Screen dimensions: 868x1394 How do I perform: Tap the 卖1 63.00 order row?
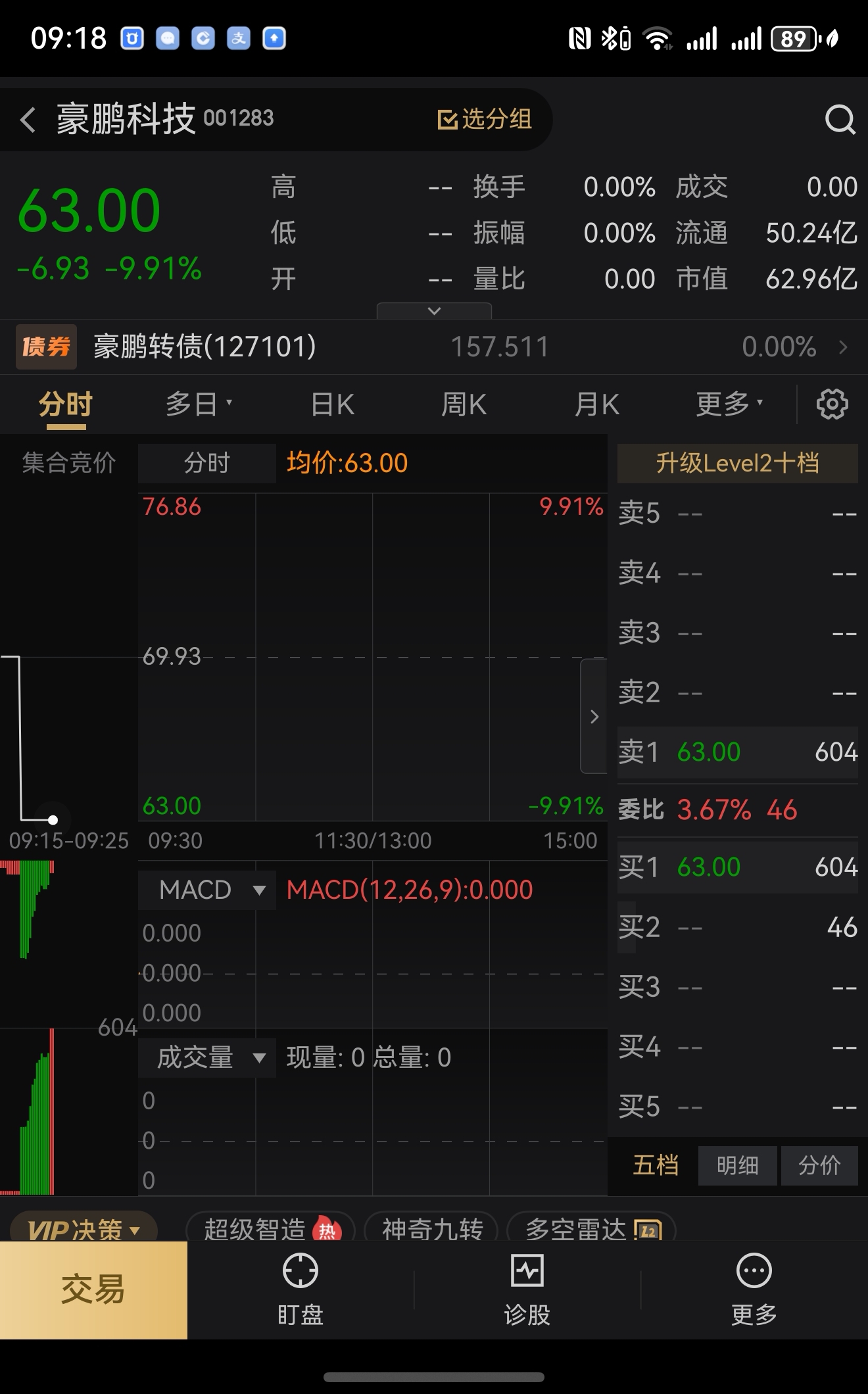tap(737, 752)
